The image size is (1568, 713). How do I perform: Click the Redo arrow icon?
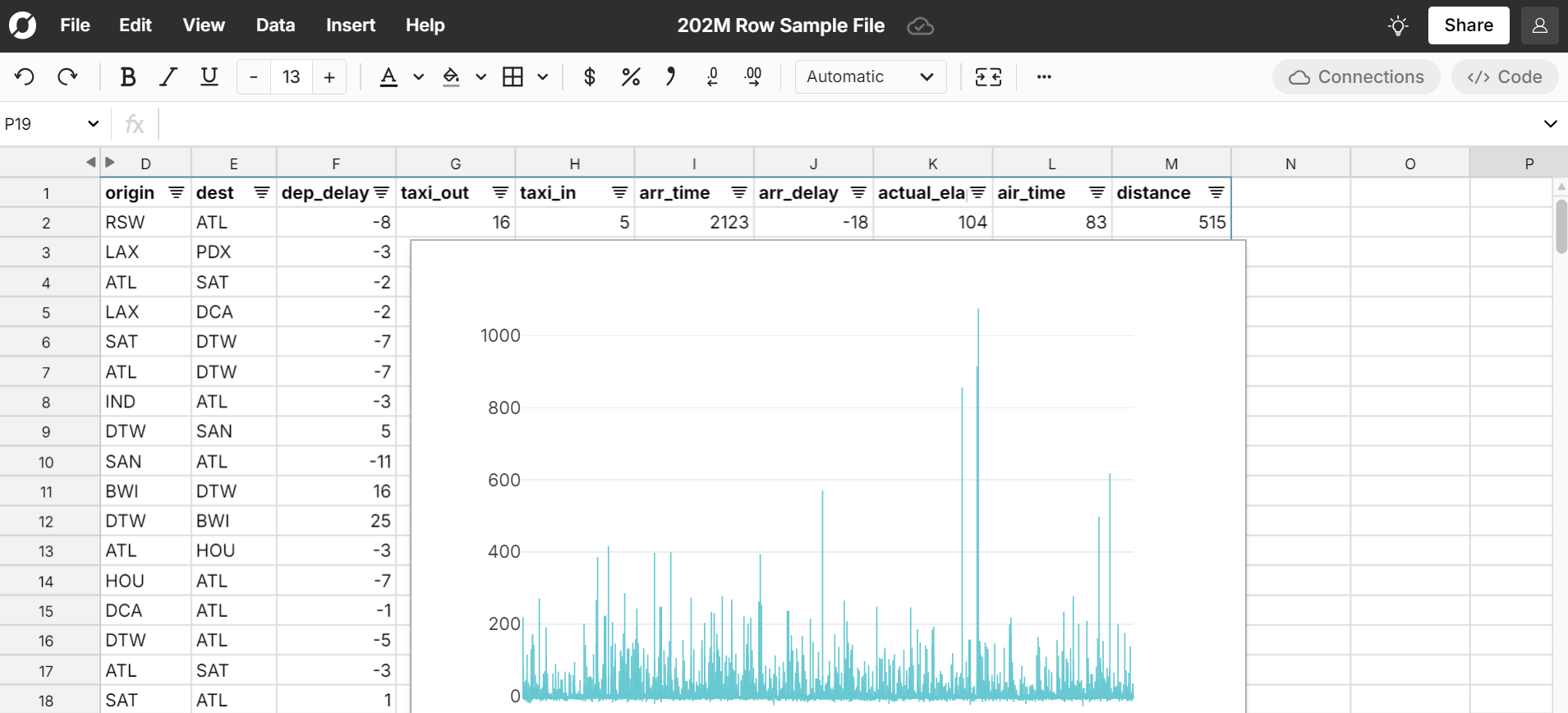[67, 77]
